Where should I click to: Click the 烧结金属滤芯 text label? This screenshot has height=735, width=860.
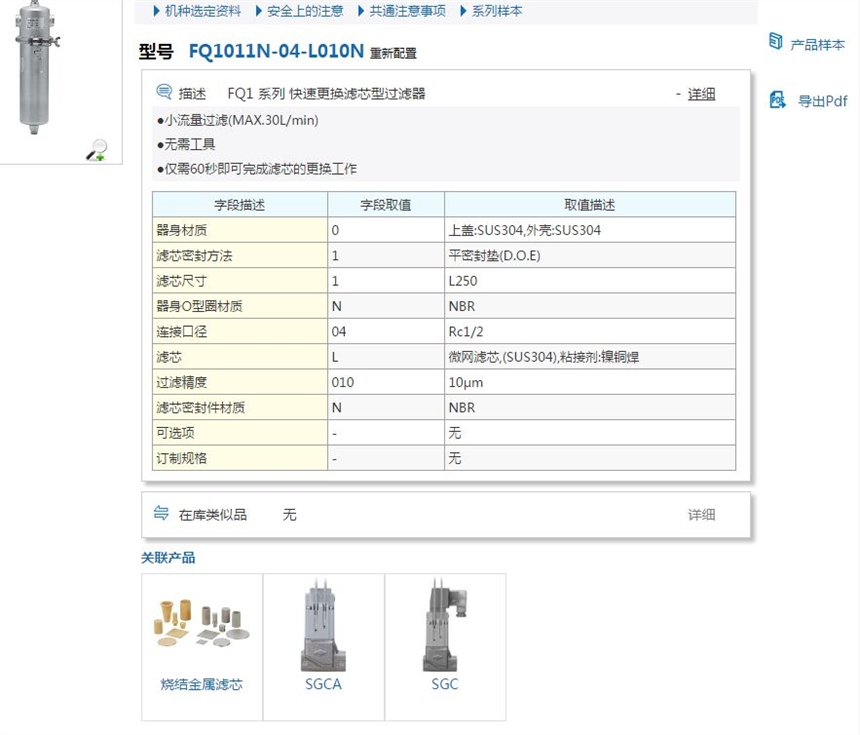[x=202, y=685]
